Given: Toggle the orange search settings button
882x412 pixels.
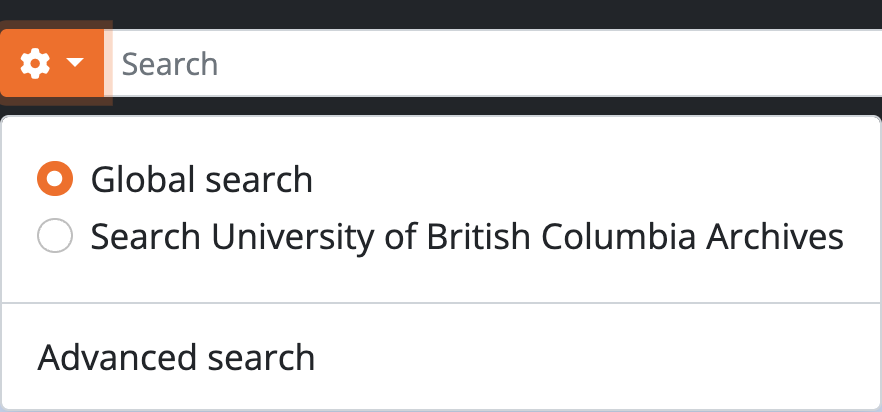Looking at the screenshot, I should coord(53,65).
